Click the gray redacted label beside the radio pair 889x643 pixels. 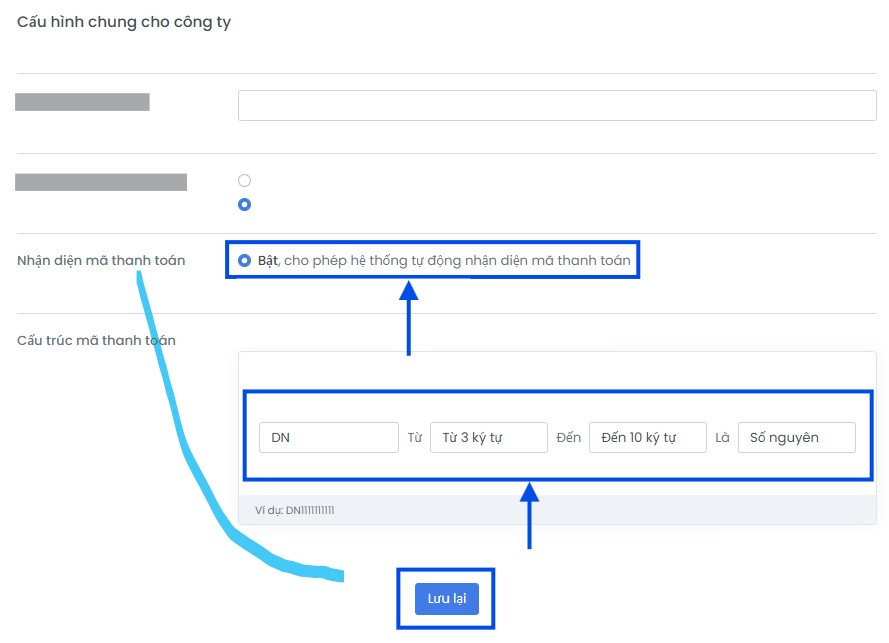101,182
